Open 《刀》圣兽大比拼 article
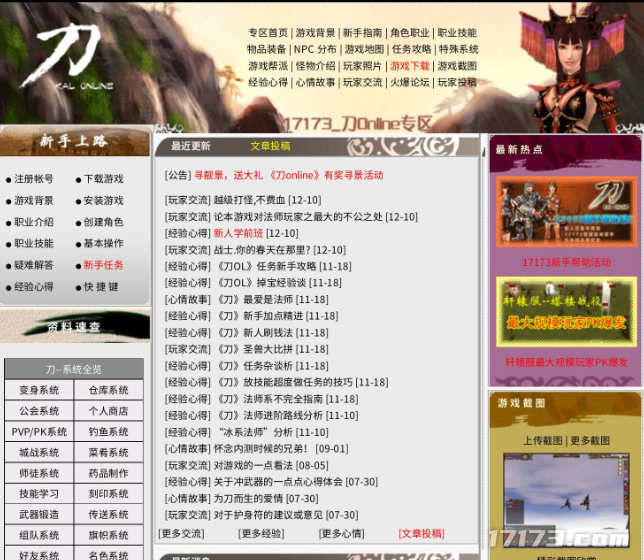644x560 pixels. click(255, 349)
